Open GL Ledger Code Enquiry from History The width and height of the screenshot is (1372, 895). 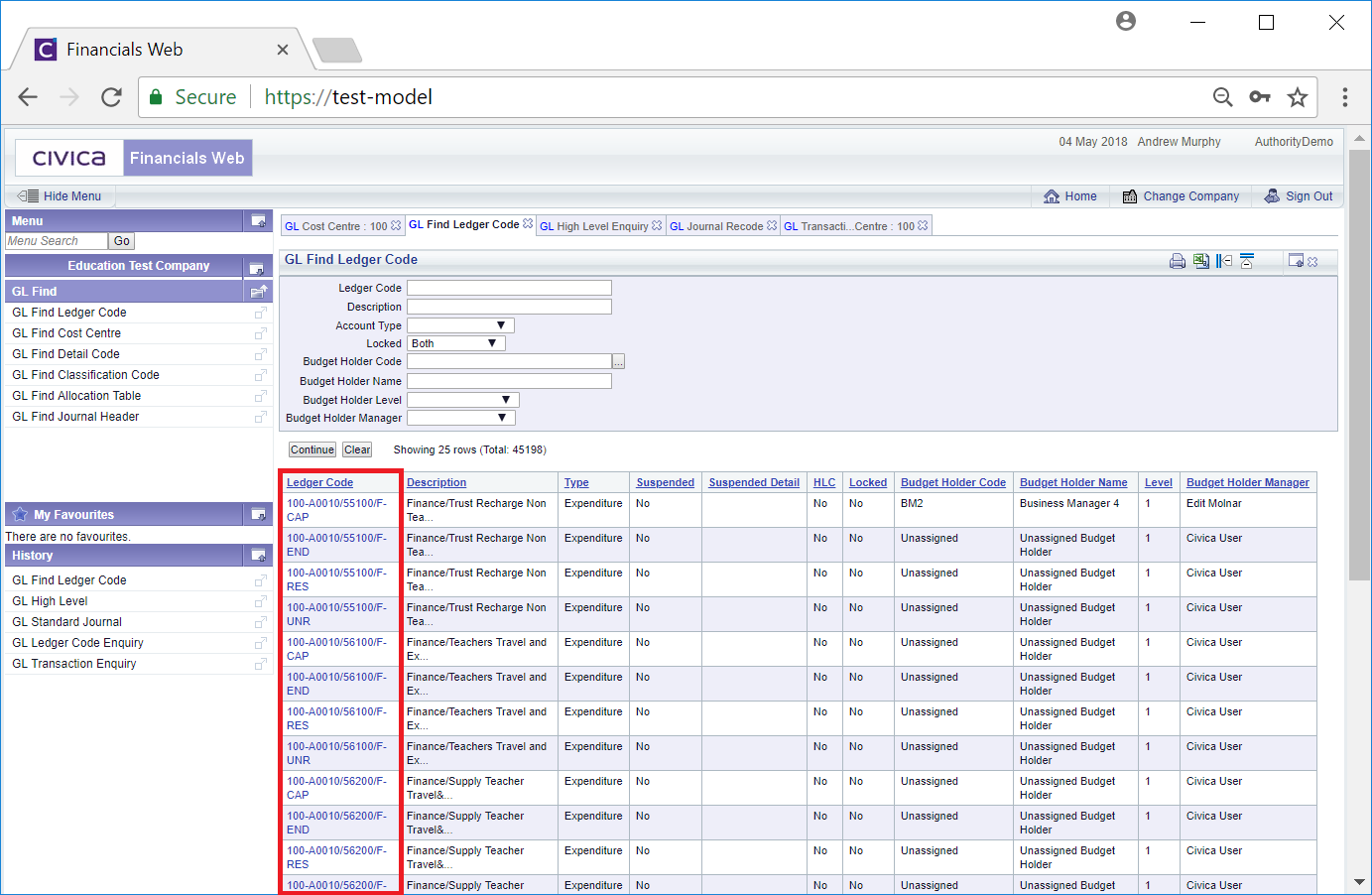(x=77, y=643)
